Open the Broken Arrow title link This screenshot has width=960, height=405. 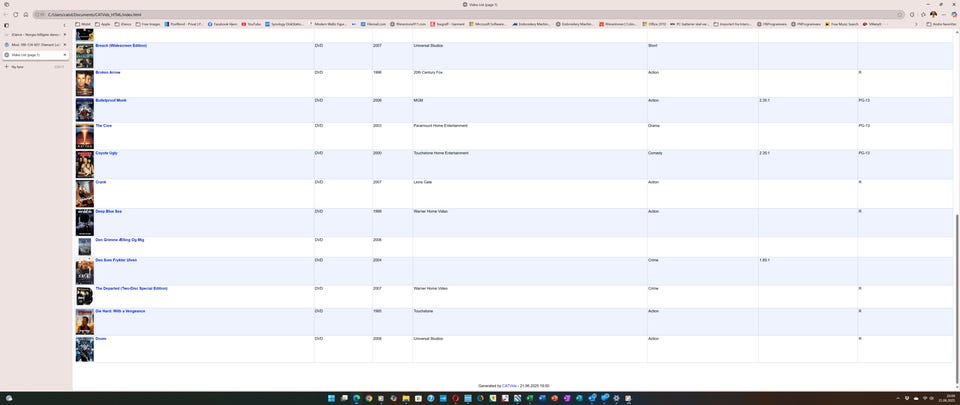(108, 73)
